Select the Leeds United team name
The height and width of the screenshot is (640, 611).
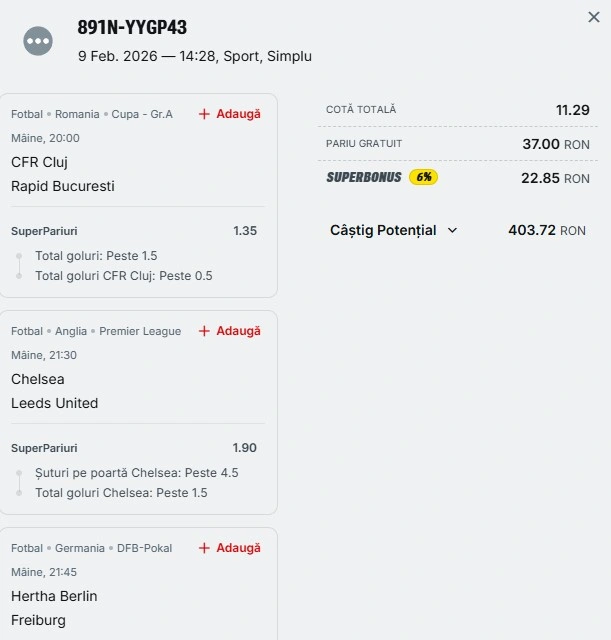pyautogui.click(x=55, y=403)
